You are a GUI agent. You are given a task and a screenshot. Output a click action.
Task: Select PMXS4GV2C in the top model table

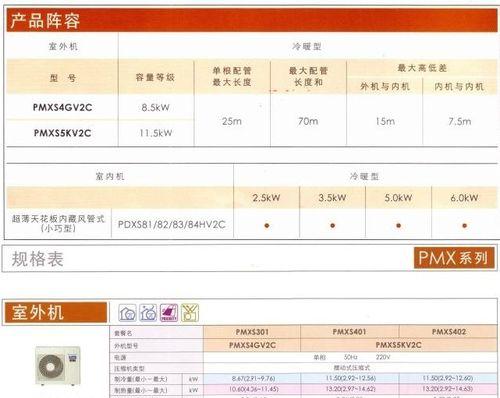62,107
